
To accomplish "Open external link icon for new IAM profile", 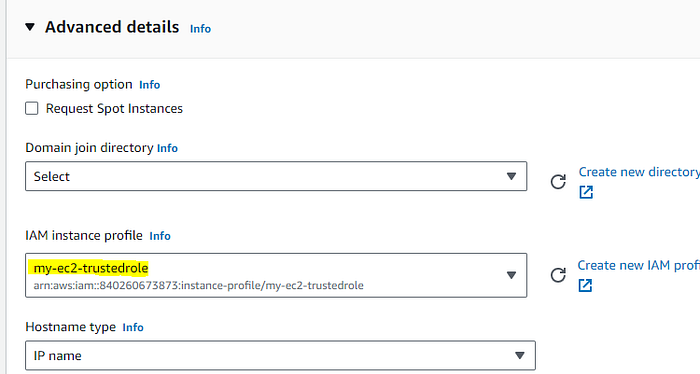I will tap(585, 285).
